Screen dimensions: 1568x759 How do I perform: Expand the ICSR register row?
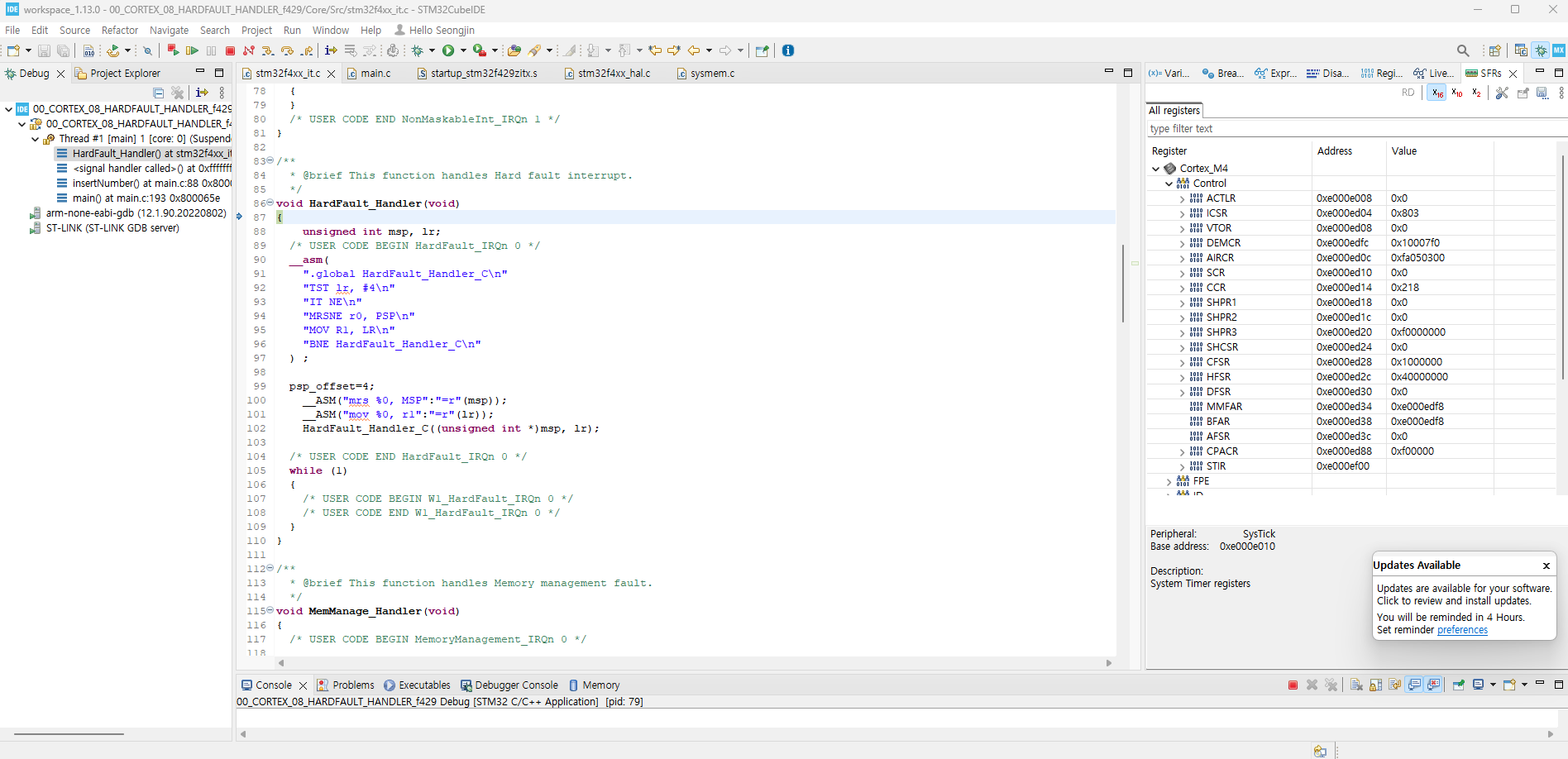coord(1183,213)
